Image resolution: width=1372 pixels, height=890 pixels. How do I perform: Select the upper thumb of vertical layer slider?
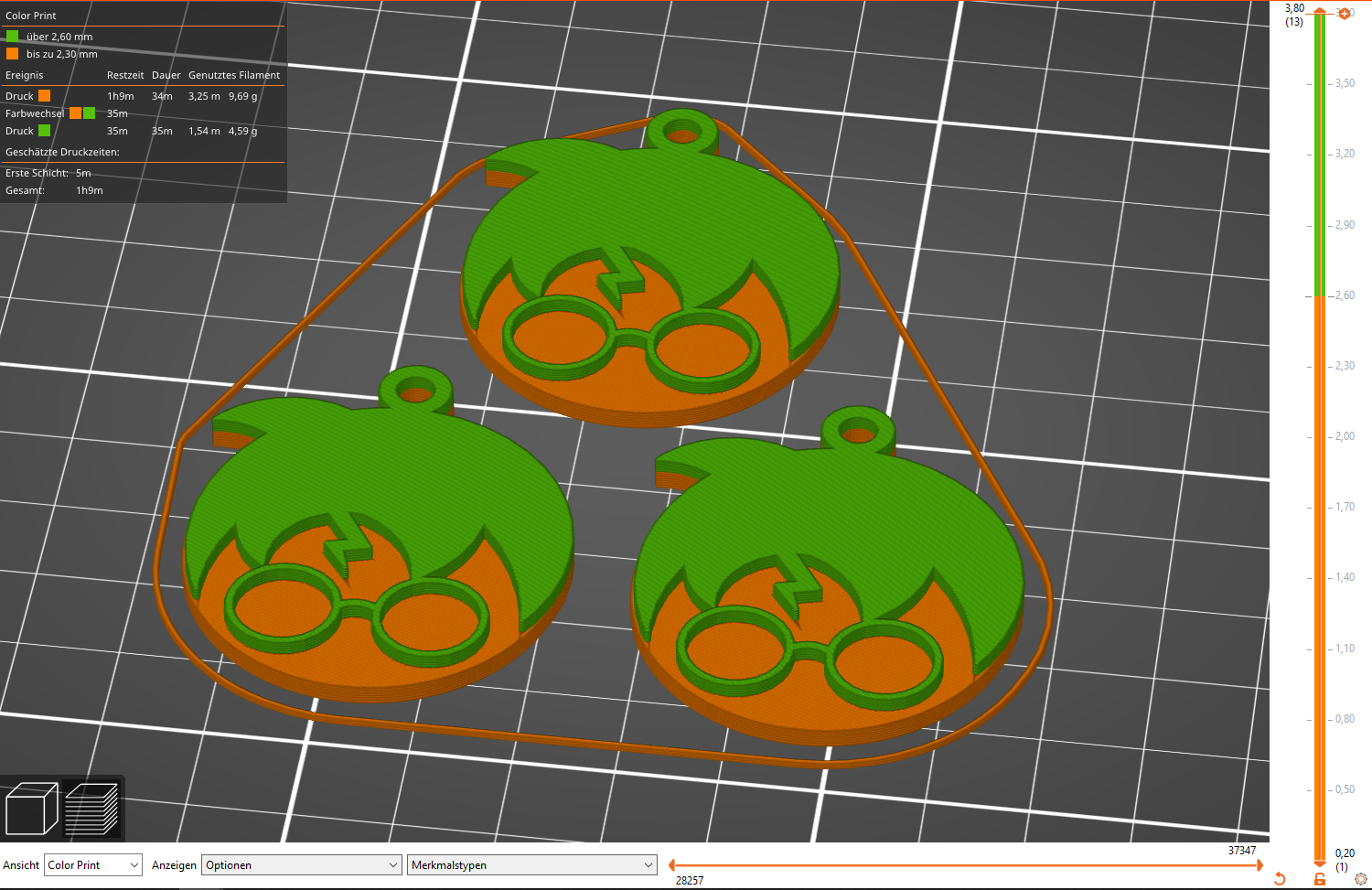(x=1320, y=10)
